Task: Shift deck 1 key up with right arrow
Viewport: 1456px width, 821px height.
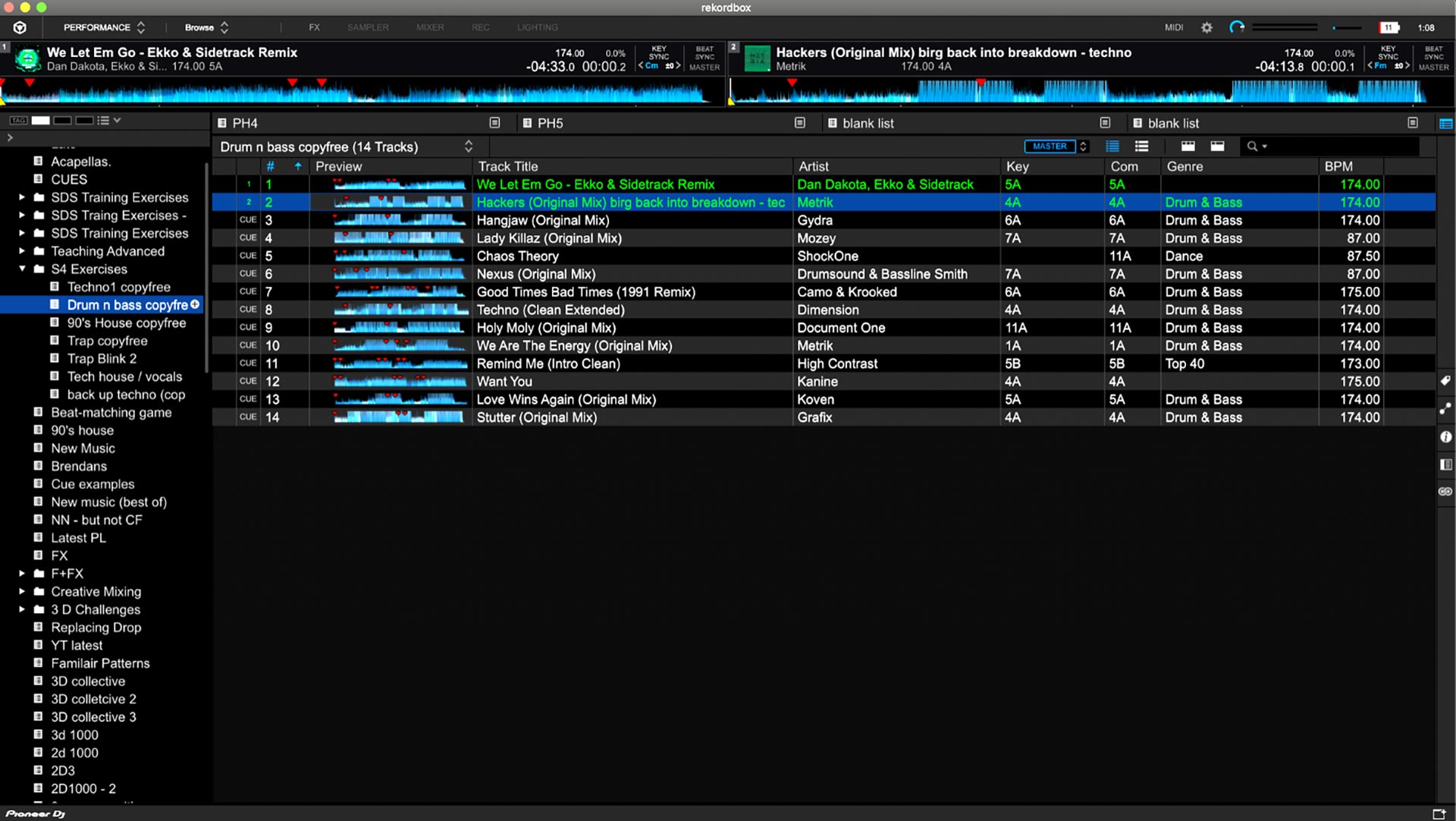Action: pyautogui.click(x=678, y=66)
